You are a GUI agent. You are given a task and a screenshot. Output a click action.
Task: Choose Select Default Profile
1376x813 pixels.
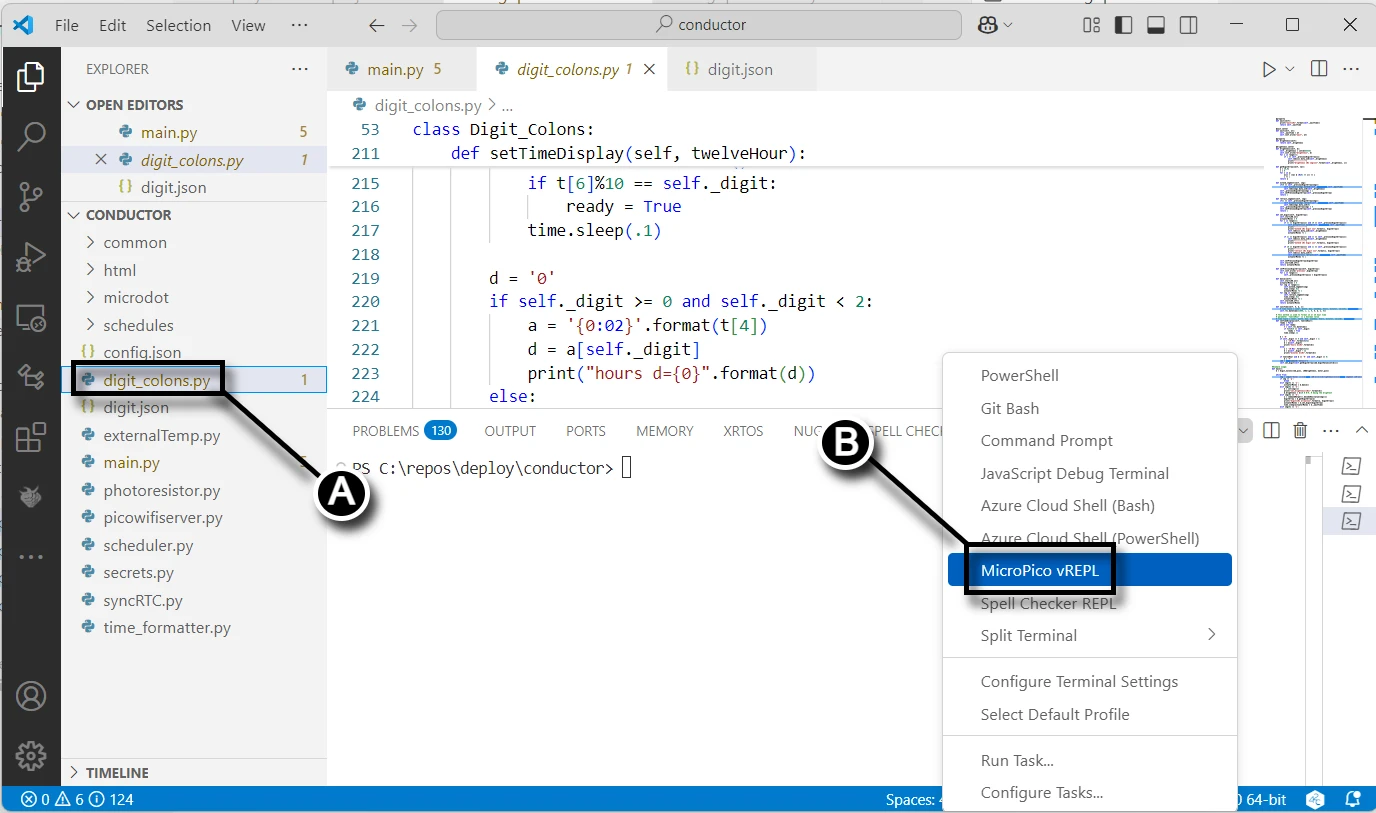pos(1090,714)
